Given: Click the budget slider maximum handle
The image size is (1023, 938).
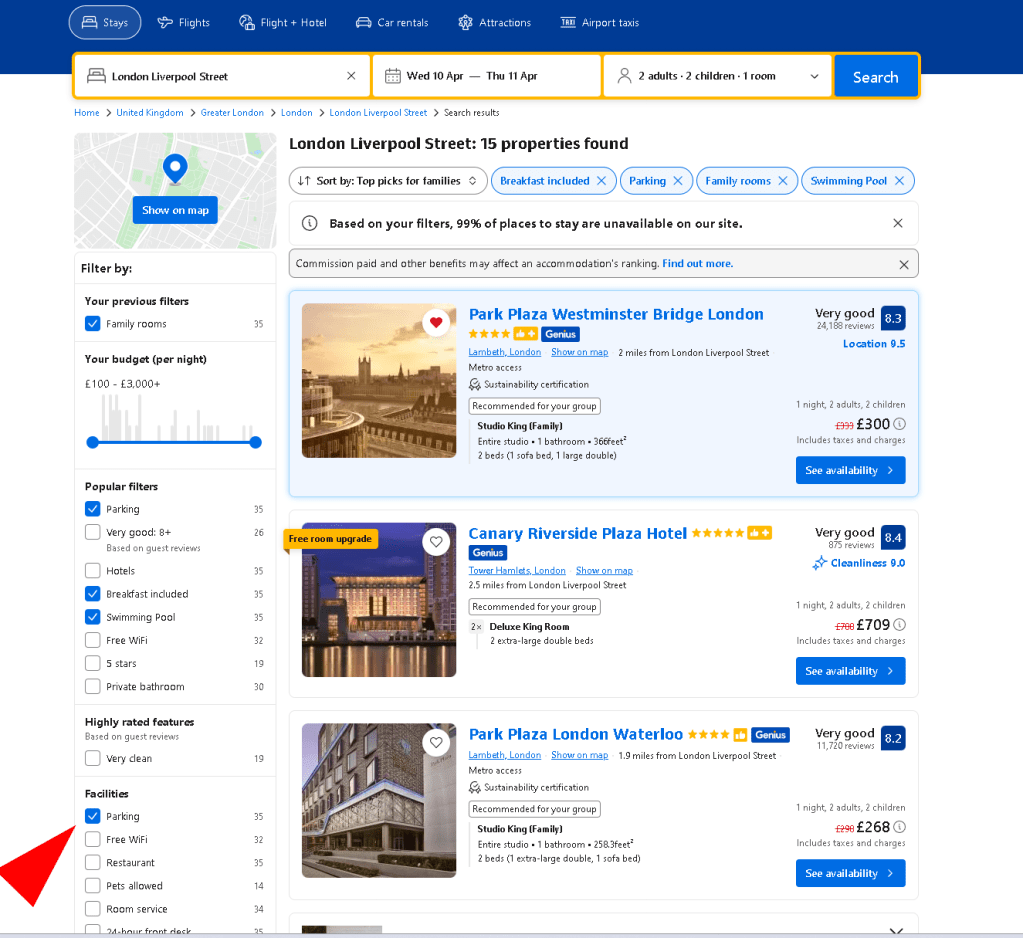Looking at the screenshot, I should (x=256, y=442).
